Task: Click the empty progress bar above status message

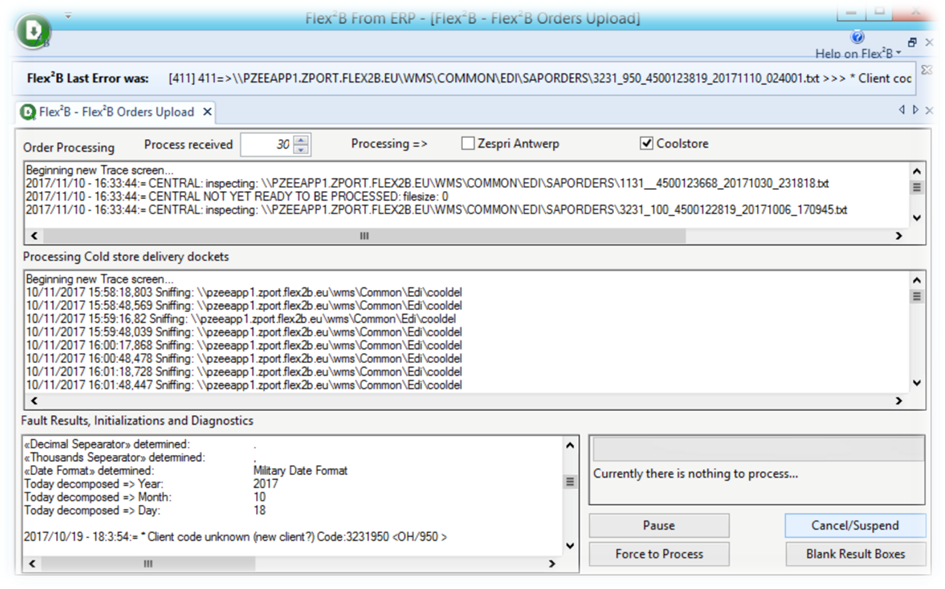Action: click(758, 449)
